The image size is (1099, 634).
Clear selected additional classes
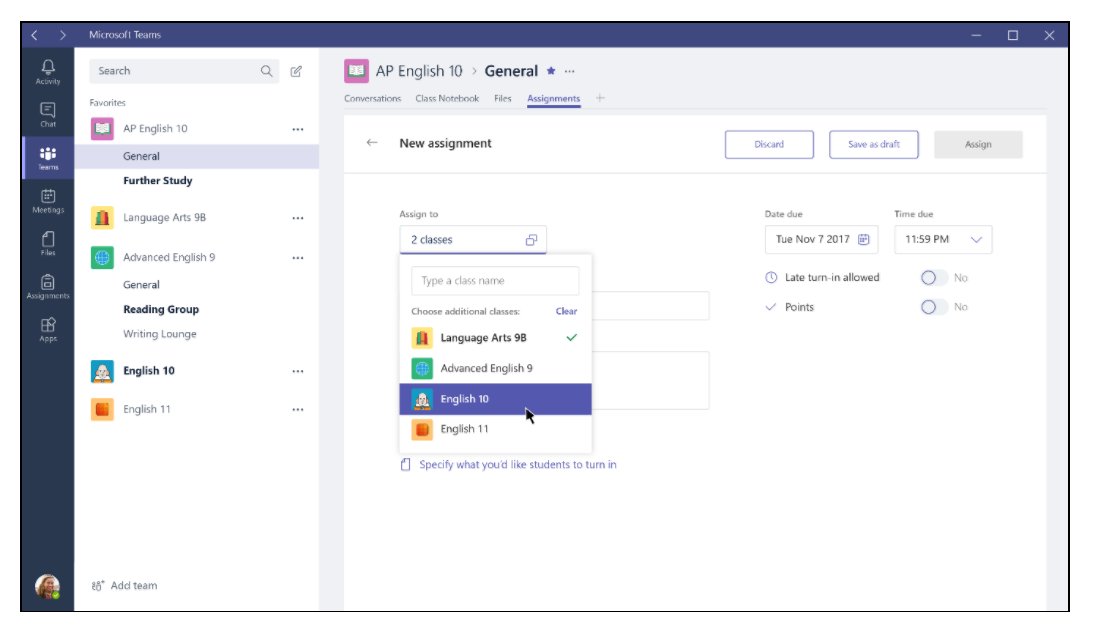(x=566, y=311)
